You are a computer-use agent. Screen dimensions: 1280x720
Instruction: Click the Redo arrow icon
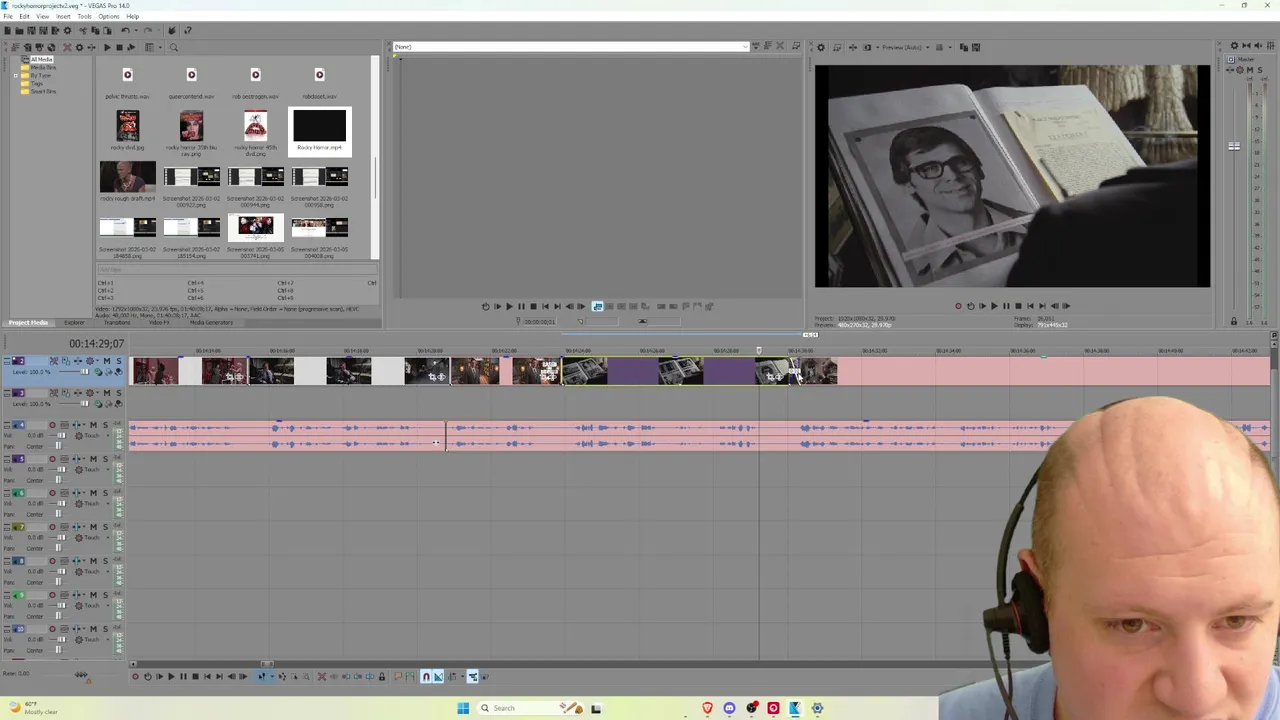[x=148, y=30]
